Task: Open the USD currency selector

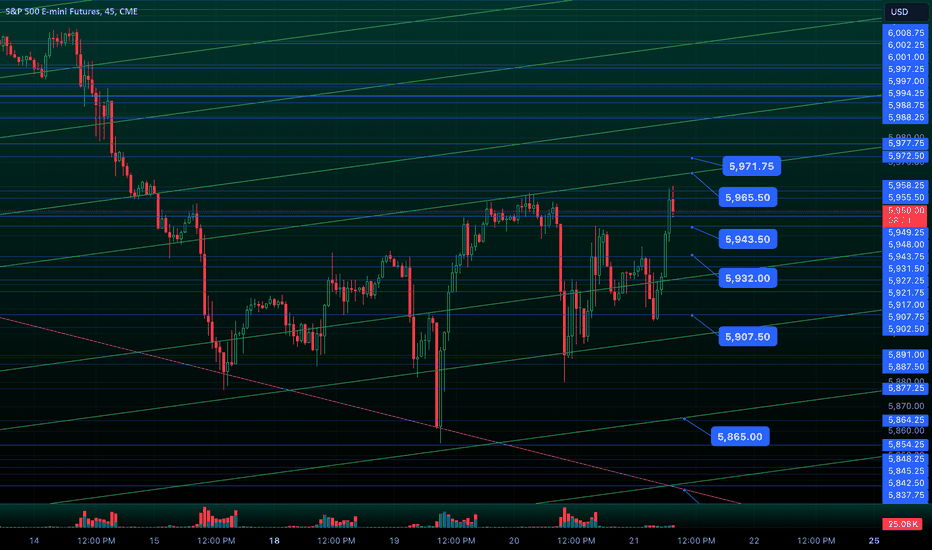Action: click(906, 12)
